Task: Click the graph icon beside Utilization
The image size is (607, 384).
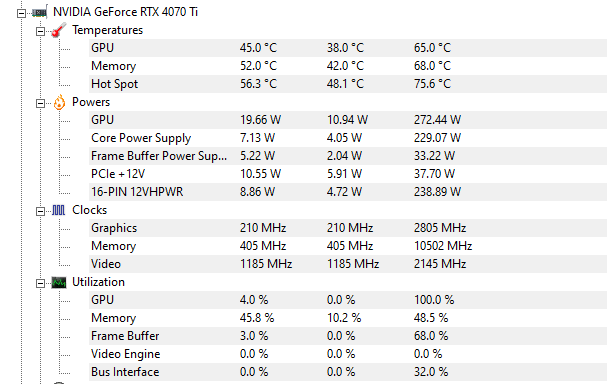Action: [59, 283]
